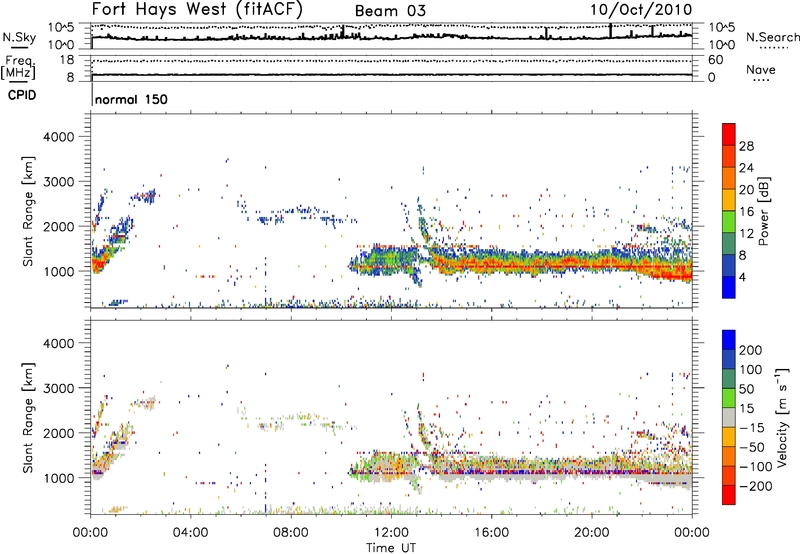This screenshot has width=800, height=554.
Task: Click 'Slant Range [km]' label of the velocity panel
Action: click(28, 417)
